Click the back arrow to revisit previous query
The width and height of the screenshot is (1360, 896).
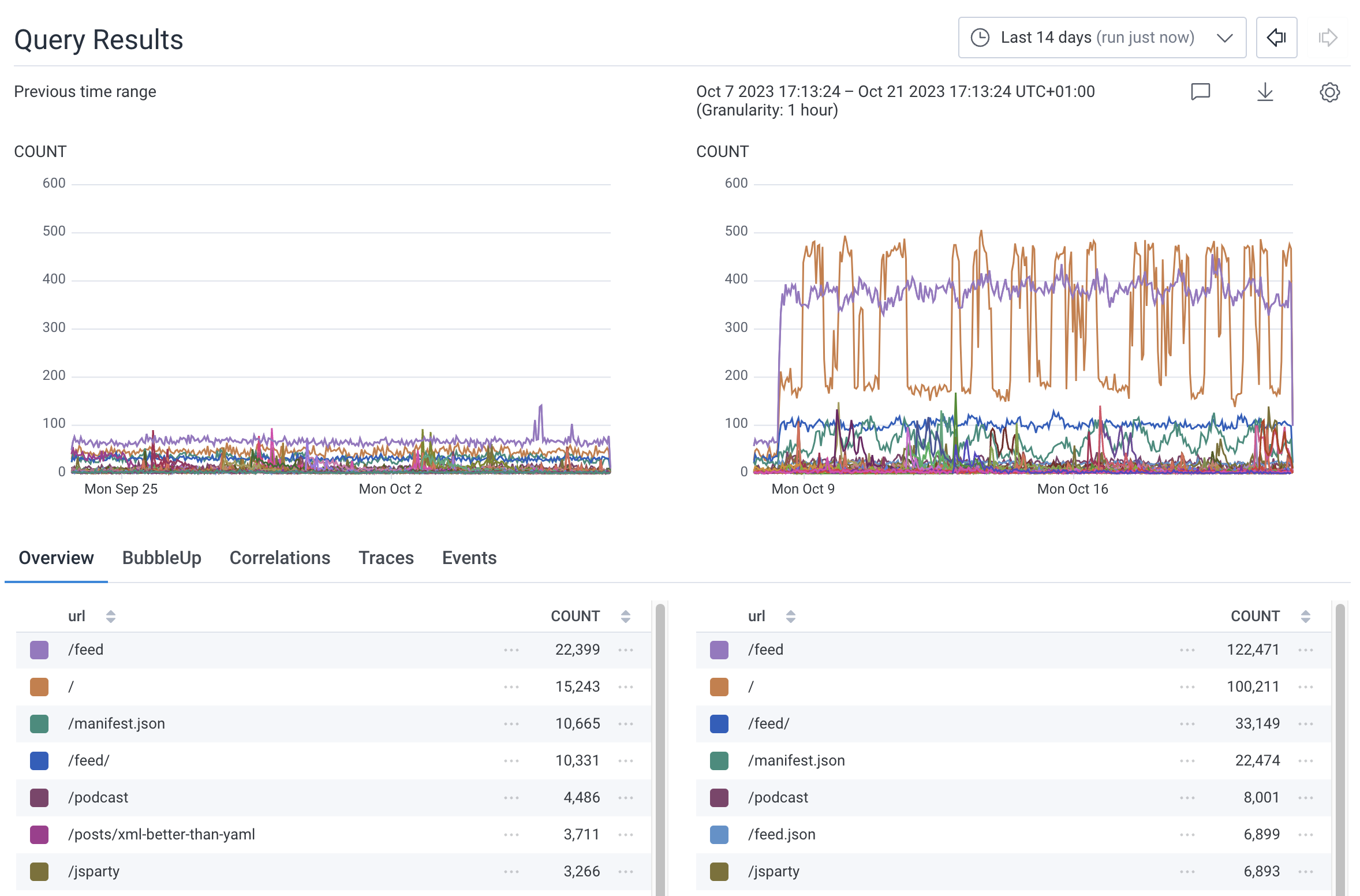tap(1276, 37)
